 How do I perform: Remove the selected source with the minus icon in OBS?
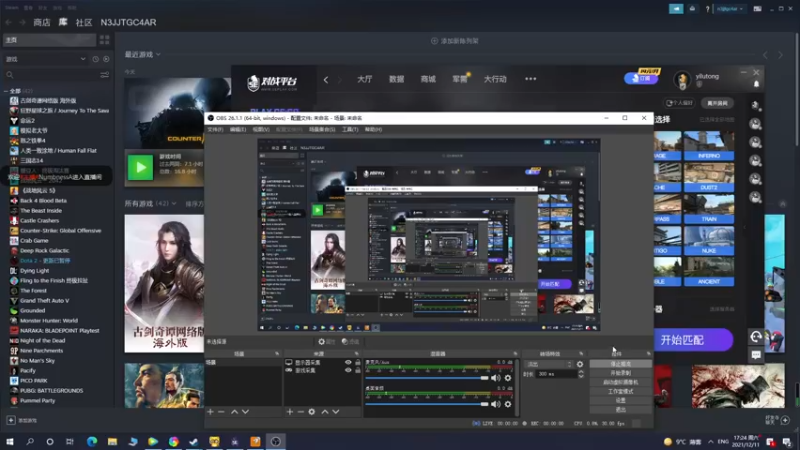pos(301,412)
